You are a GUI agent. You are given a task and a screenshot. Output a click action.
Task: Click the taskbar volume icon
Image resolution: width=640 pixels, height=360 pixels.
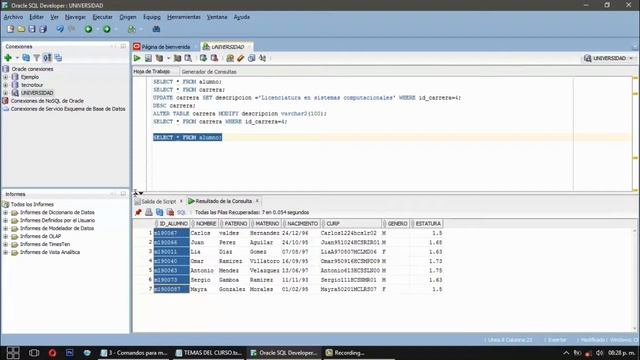tap(599, 353)
